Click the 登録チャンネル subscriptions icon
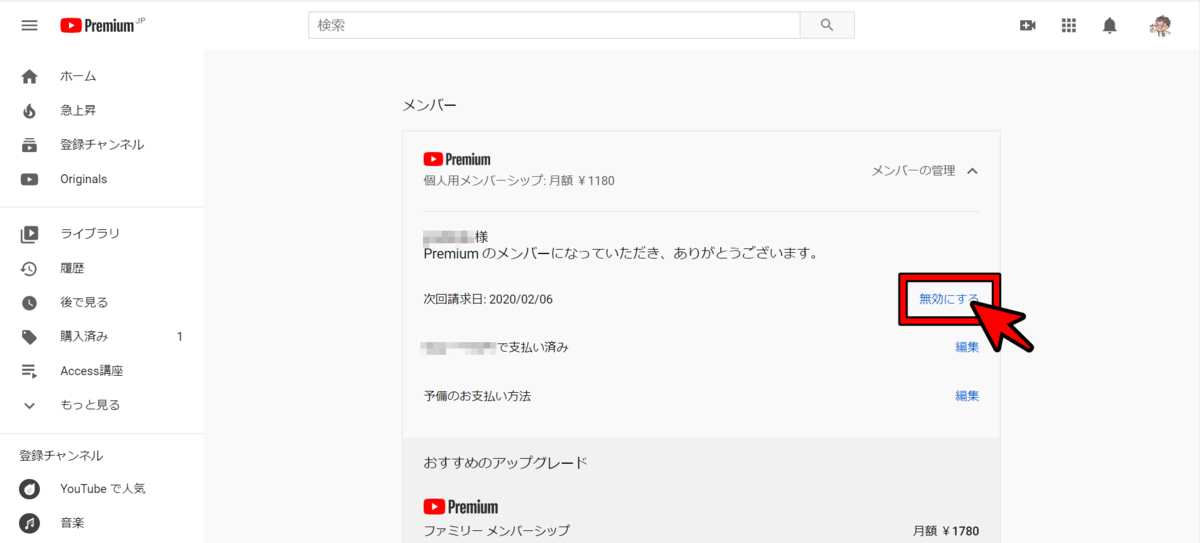Screen dimensions: 1200x543 29,145
